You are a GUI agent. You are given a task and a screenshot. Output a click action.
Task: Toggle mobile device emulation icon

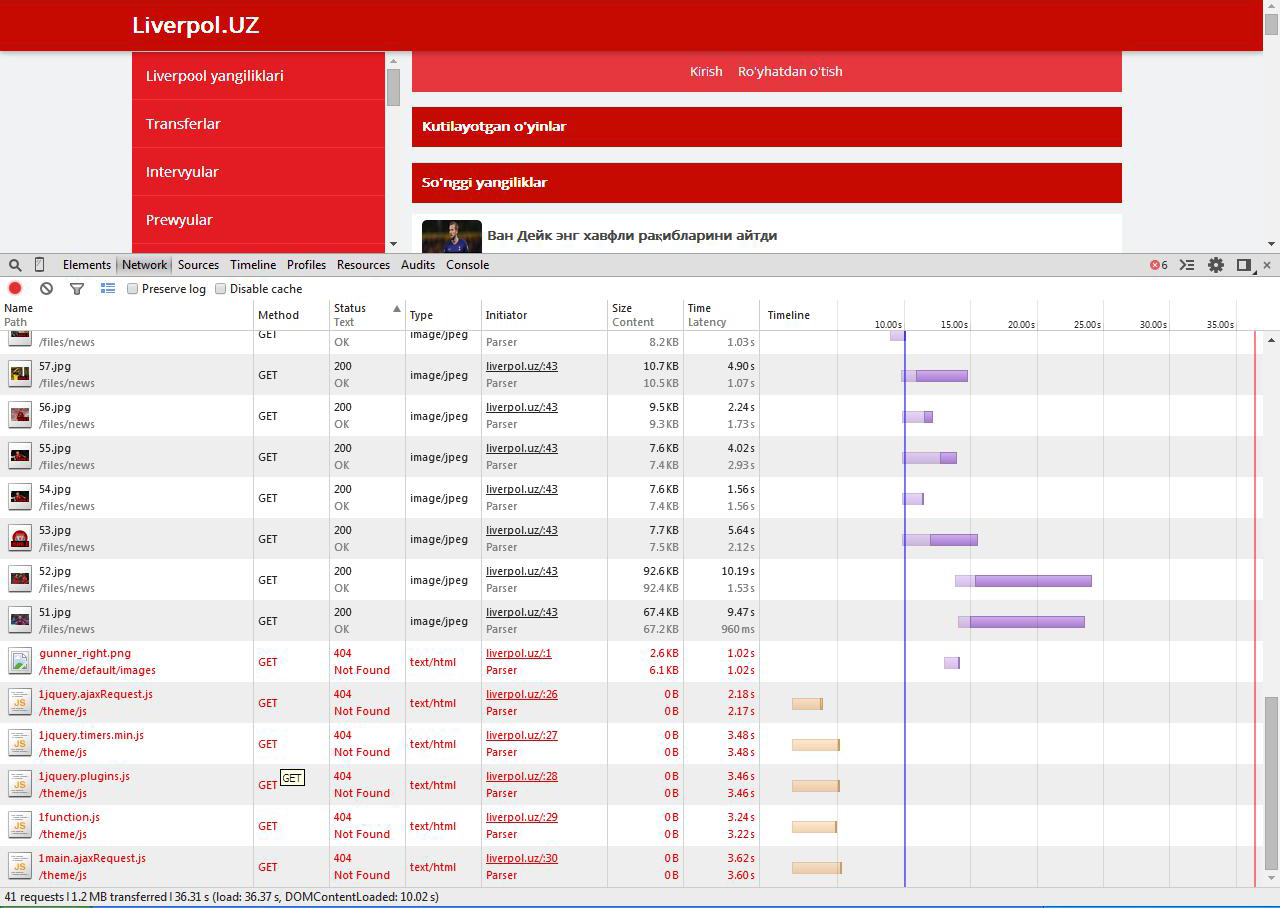40,265
